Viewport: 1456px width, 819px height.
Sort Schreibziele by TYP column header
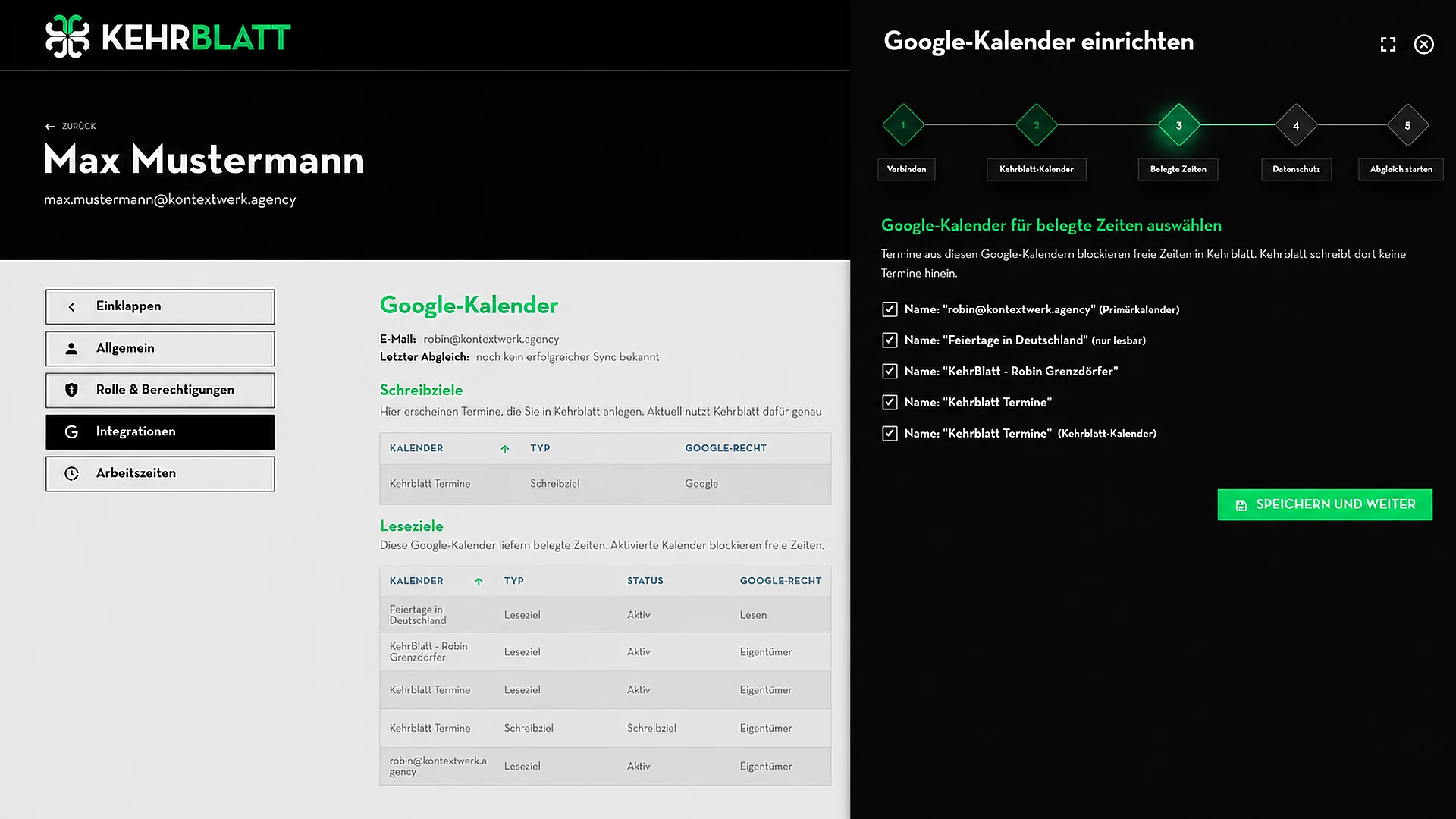point(540,449)
